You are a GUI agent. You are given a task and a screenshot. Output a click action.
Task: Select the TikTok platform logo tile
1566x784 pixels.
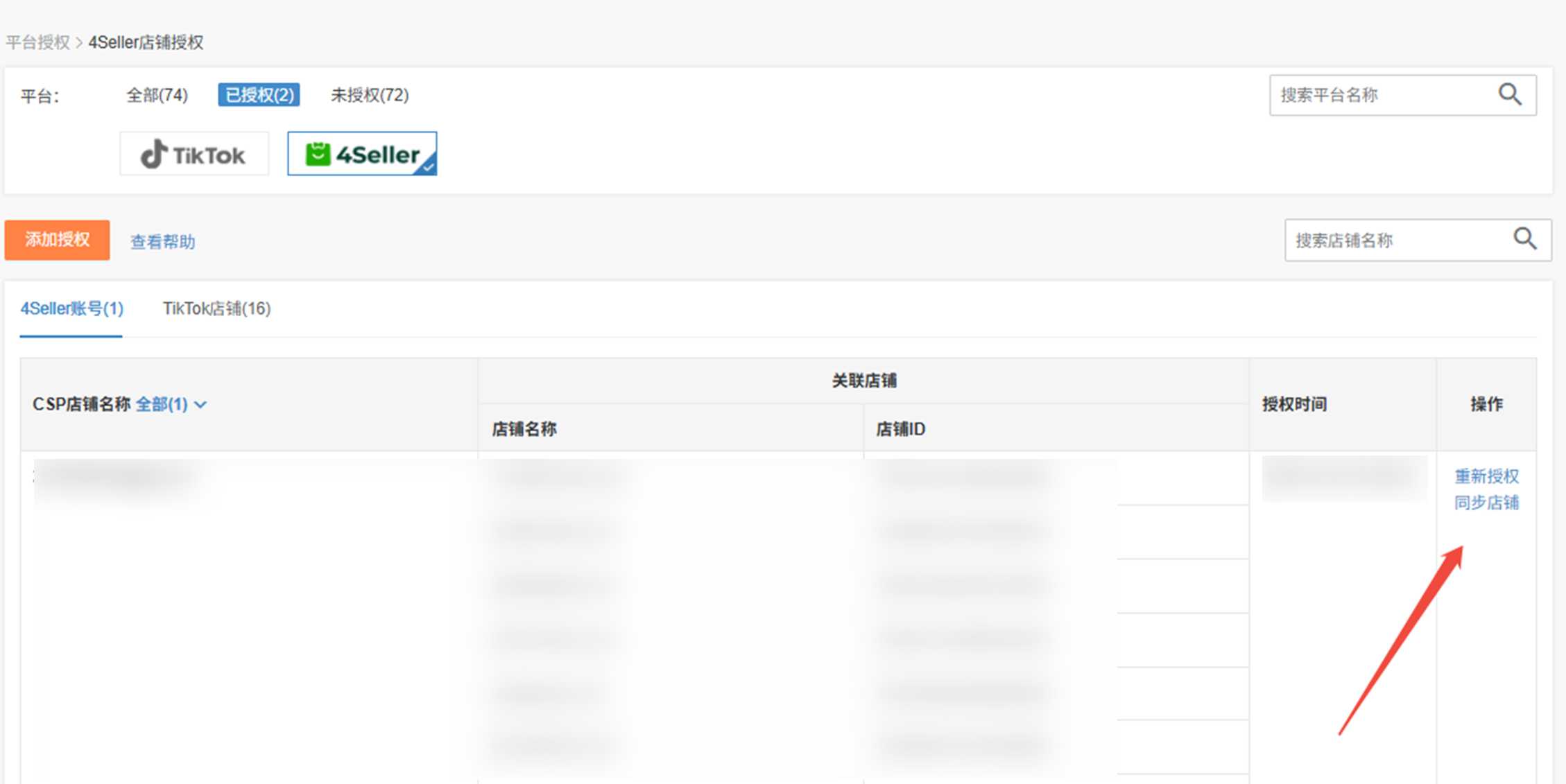pyautogui.click(x=194, y=154)
